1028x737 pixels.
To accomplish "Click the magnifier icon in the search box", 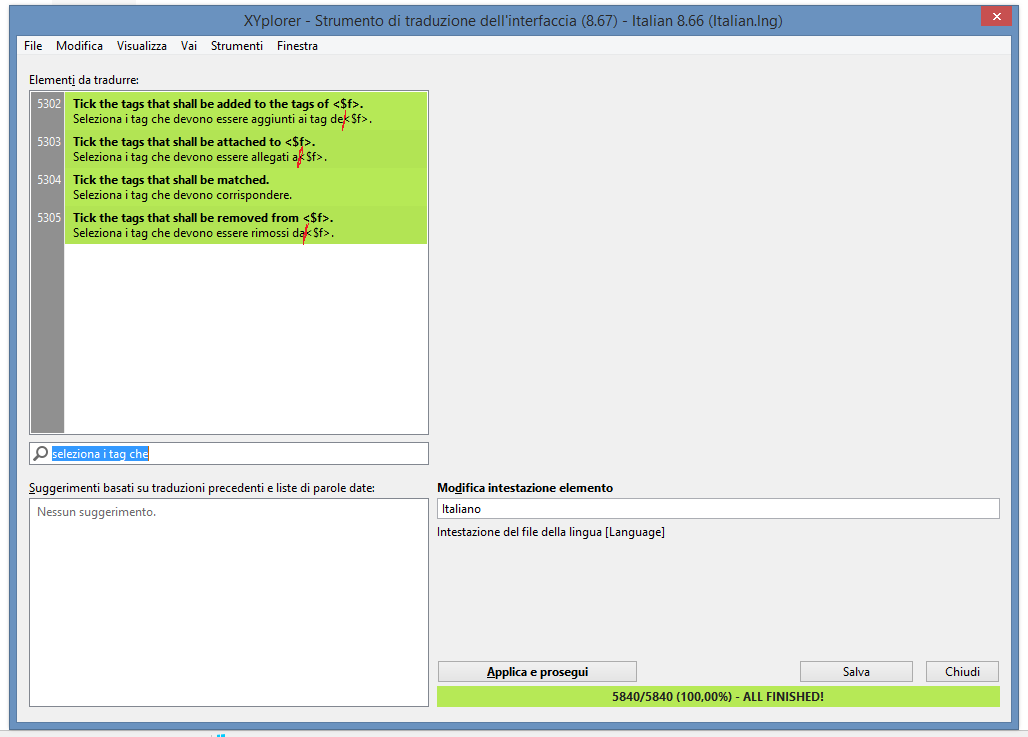I will 41,454.
